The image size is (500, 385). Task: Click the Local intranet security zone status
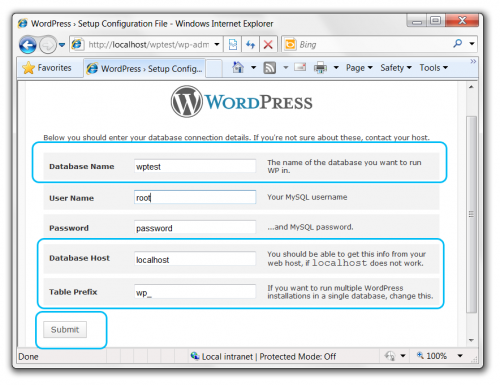tap(263, 357)
